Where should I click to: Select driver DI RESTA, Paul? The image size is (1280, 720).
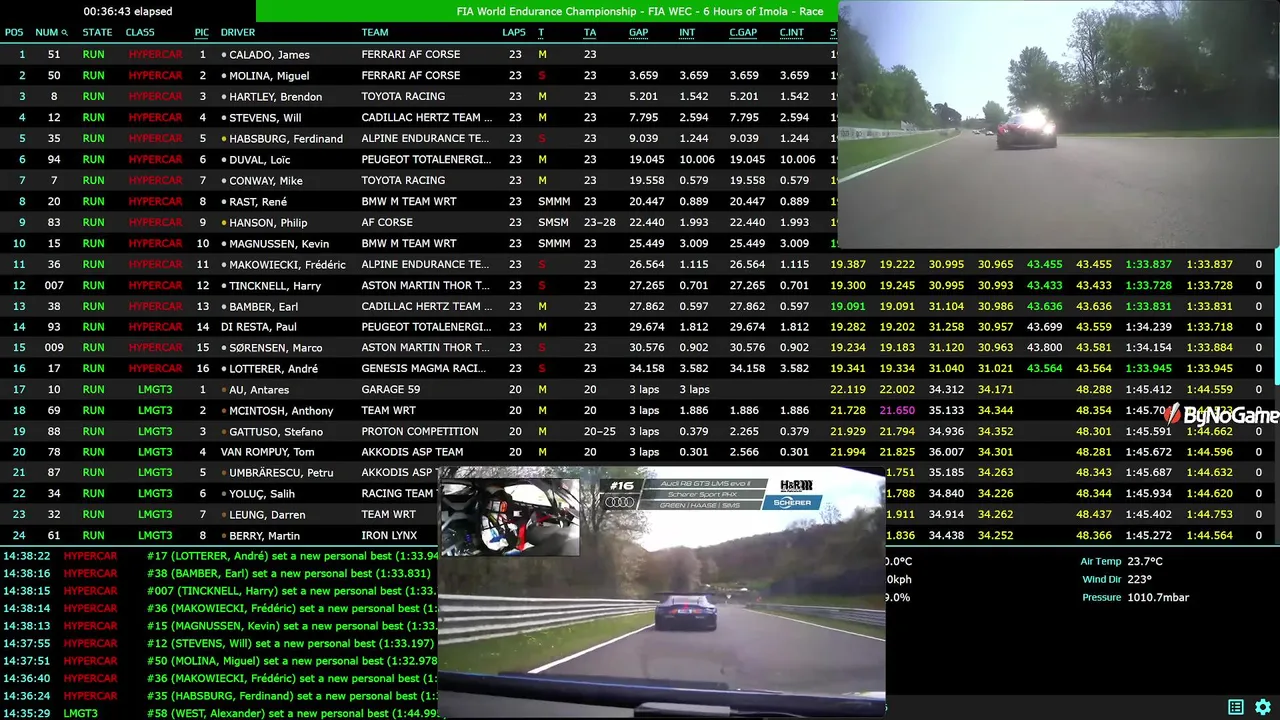[259, 327]
